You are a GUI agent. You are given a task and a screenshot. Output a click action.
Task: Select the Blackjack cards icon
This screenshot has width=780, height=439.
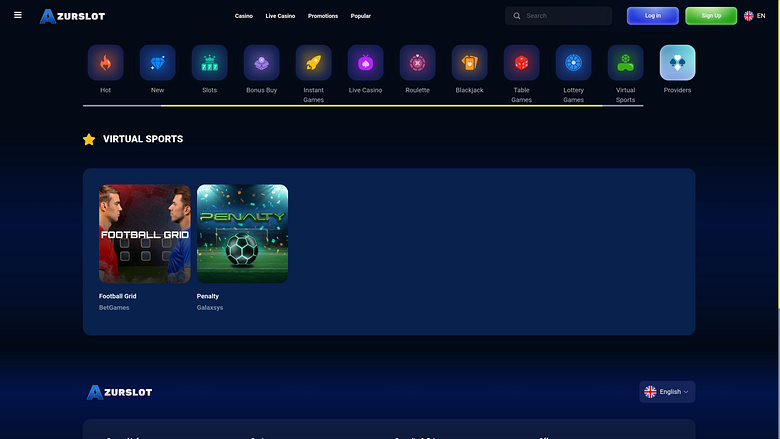(470, 63)
